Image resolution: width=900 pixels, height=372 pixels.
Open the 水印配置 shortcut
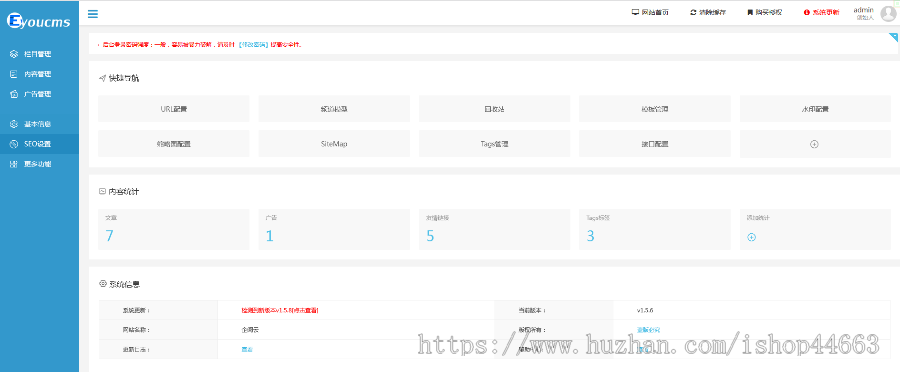click(815, 108)
